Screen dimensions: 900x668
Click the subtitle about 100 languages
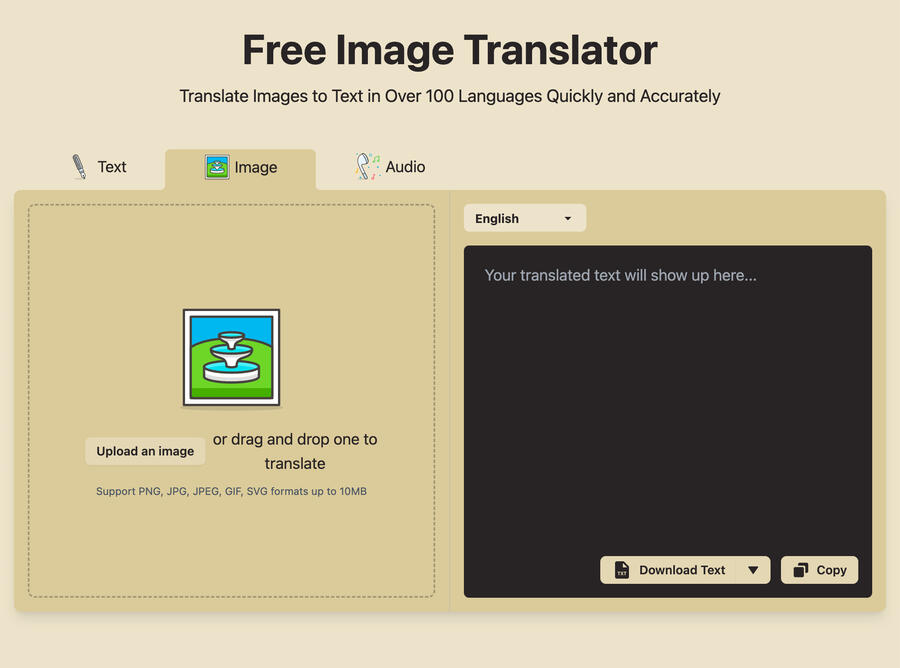pyautogui.click(x=450, y=96)
